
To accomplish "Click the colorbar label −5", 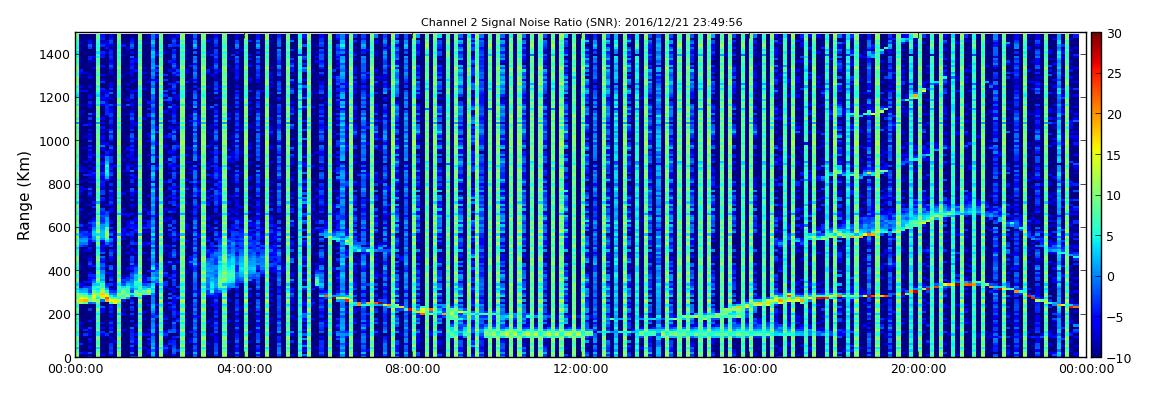I will pyautogui.click(x=1114, y=318).
